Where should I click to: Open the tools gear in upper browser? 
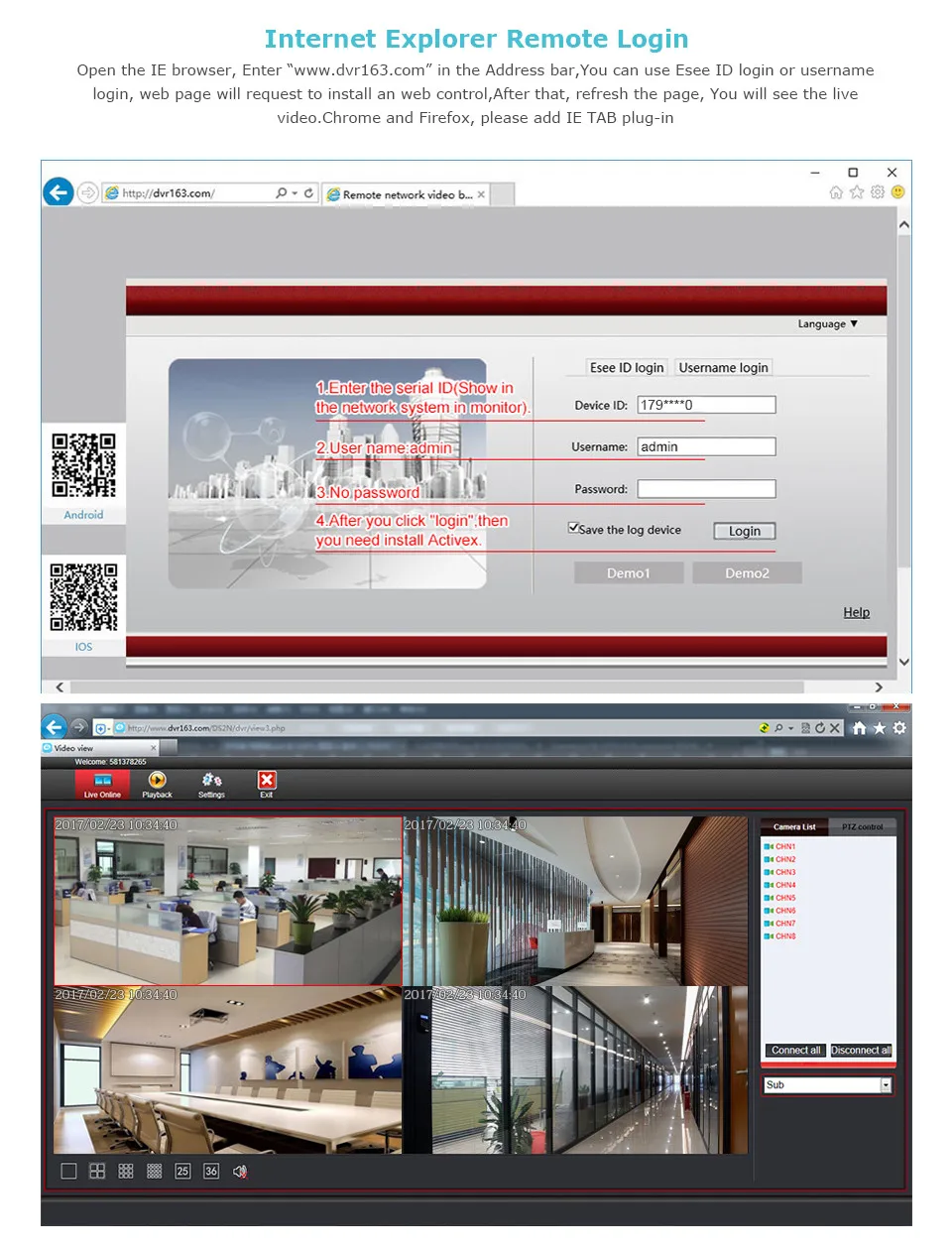(x=878, y=192)
